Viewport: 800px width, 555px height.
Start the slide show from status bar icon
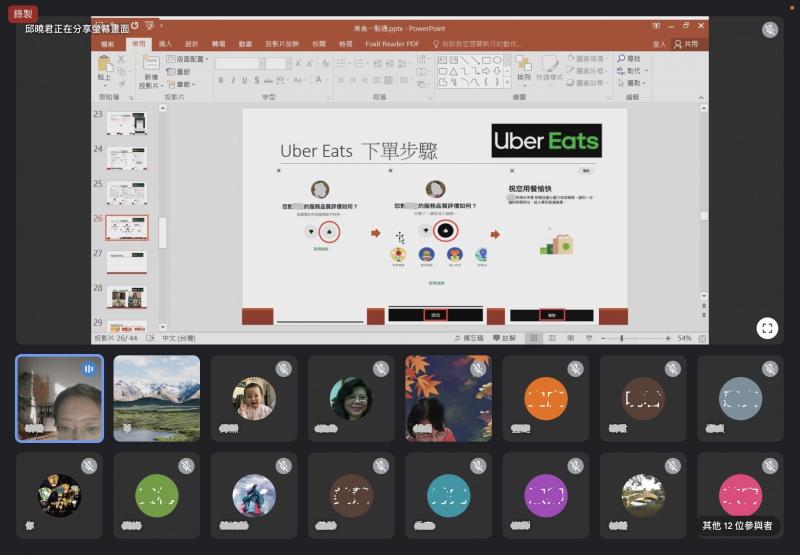coord(589,338)
